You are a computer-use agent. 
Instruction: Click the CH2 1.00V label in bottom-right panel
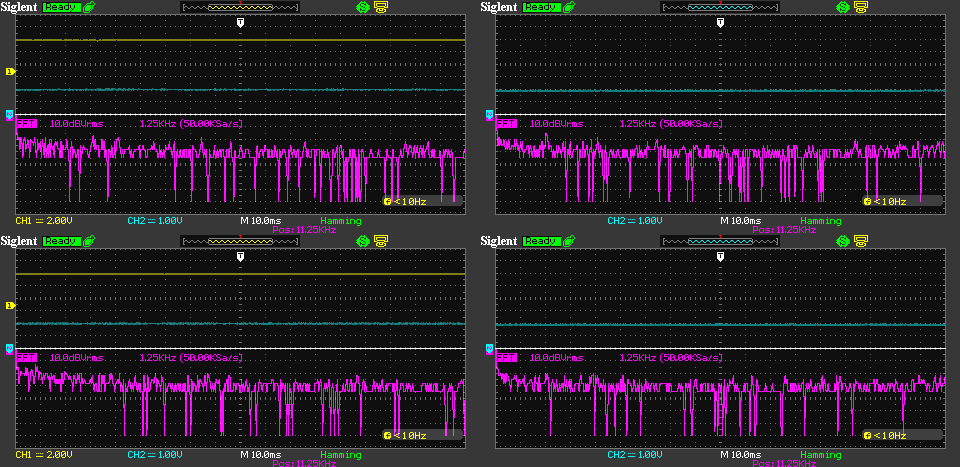tap(636, 454)
